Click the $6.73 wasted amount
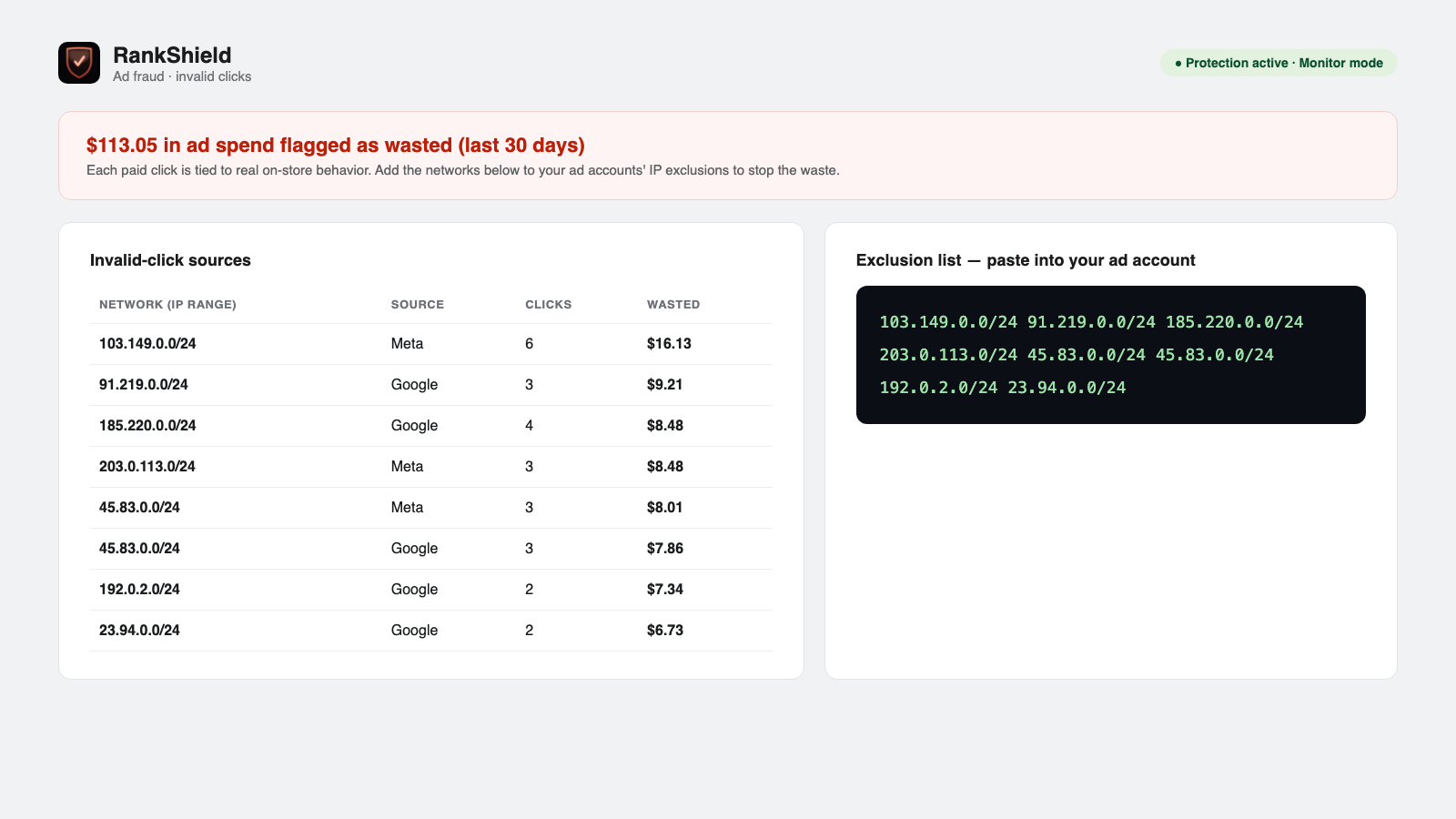 (665, 631)
